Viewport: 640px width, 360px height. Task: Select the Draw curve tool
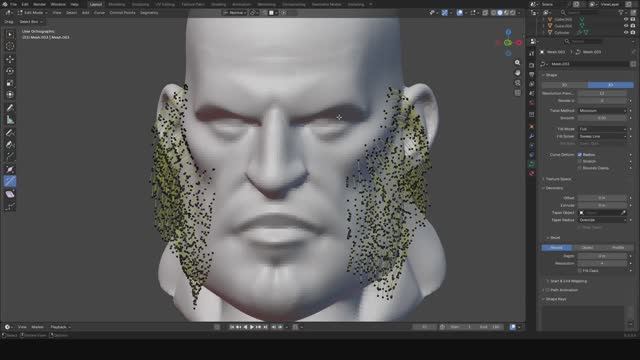point(10,133)
